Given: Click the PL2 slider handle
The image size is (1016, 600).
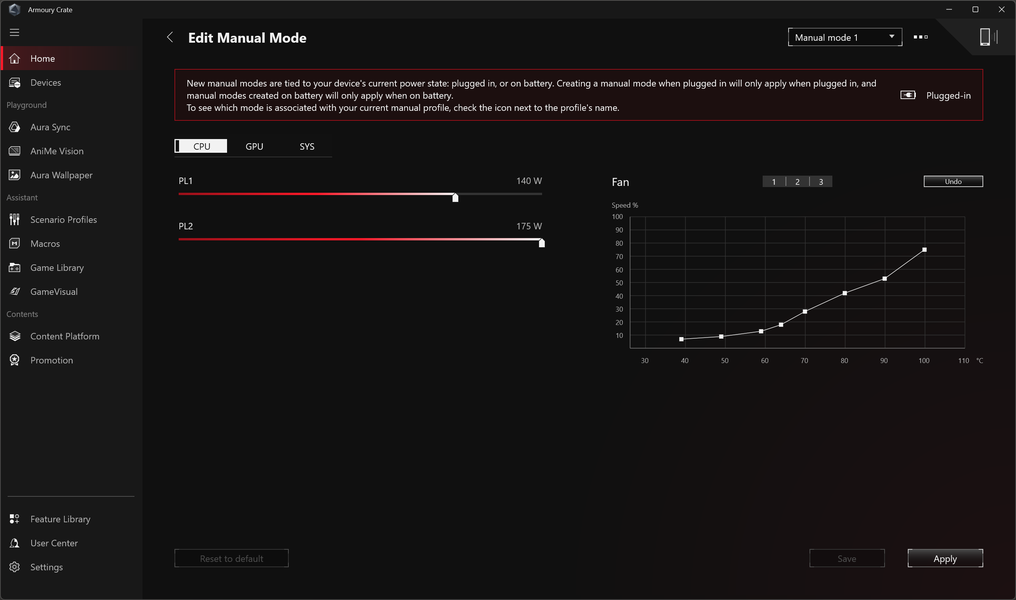Looking at the screenshot, I should [x=542, y=242].
